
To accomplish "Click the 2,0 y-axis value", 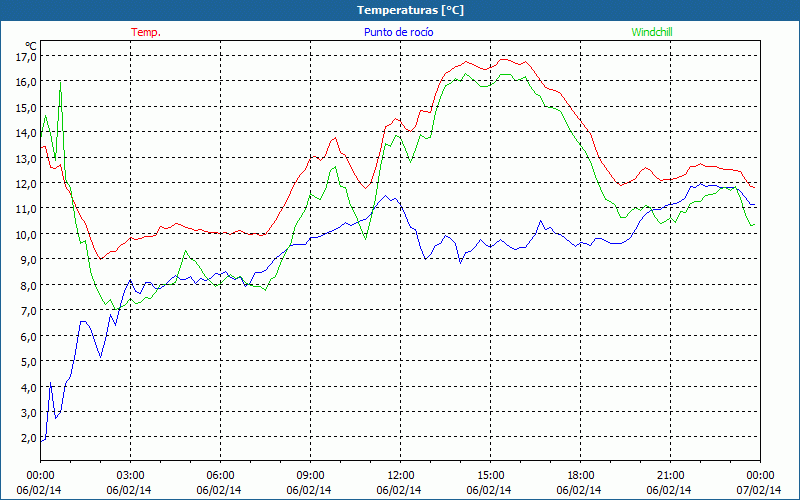I will (x=28, y=438).
